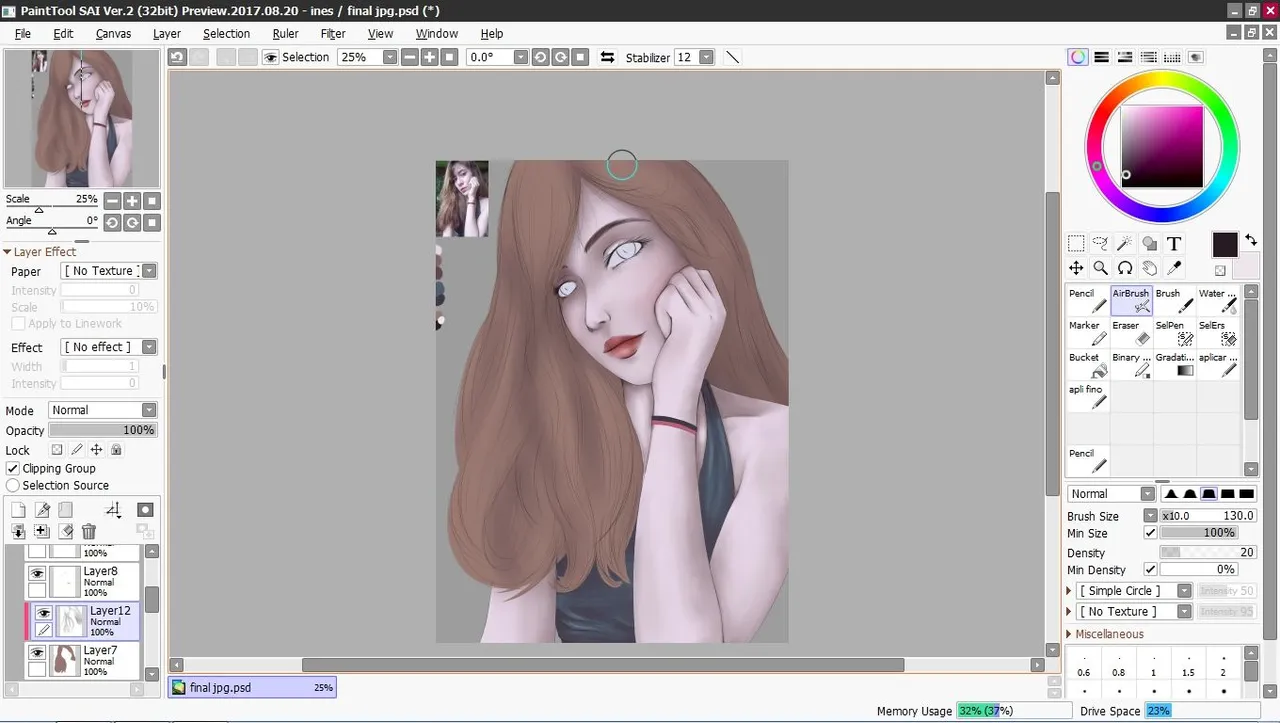Screen dimensions: 1280x723
Task: Open the Filter menu
Action: pyautogui.click(x=333, y=33)
